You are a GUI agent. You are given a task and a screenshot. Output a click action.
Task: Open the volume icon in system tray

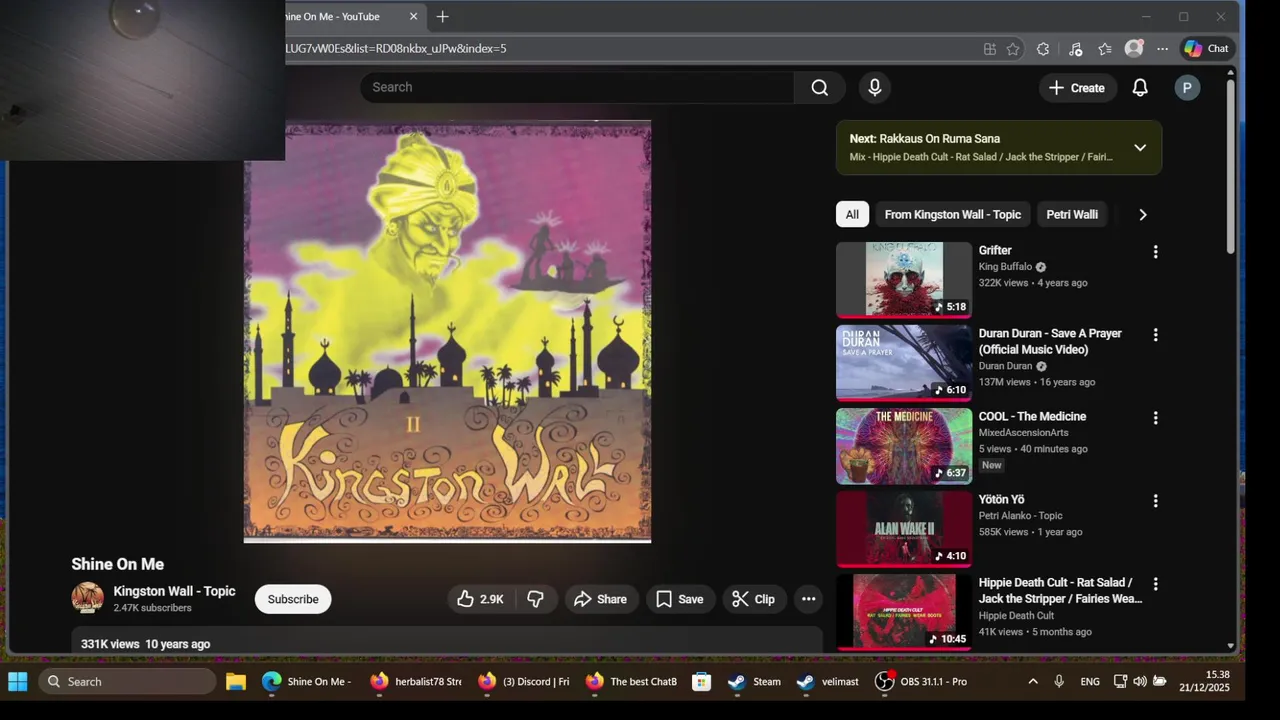(1140, 681)
